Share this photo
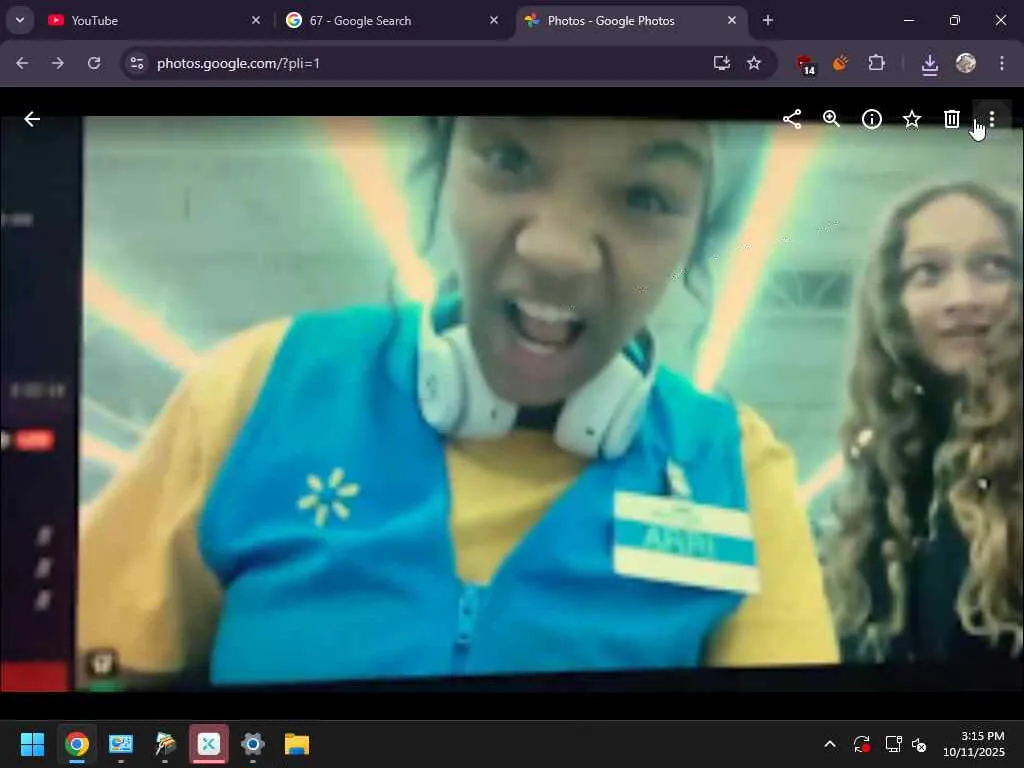 click(x=792, y=119)
